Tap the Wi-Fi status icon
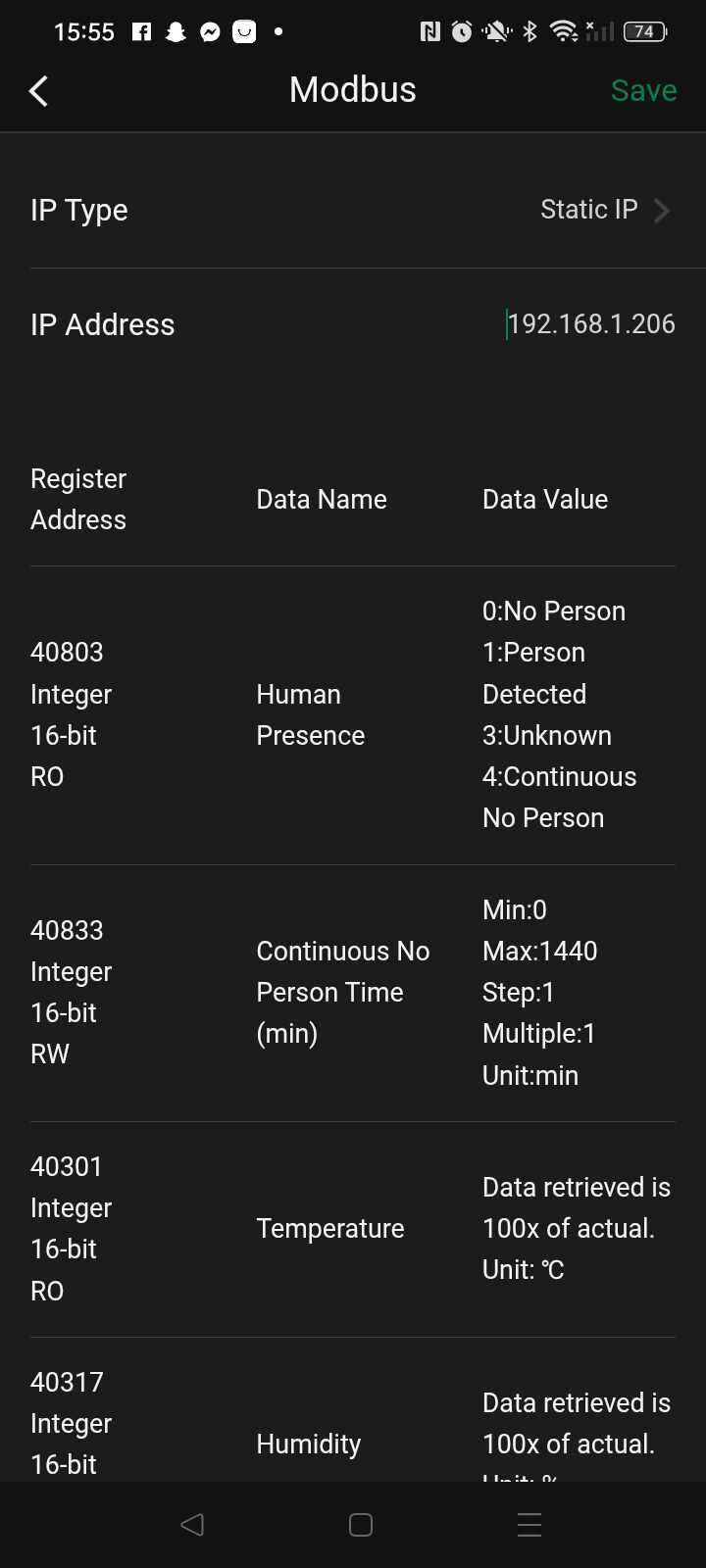This screenshot has height=1568, width=706. (564, 32)
